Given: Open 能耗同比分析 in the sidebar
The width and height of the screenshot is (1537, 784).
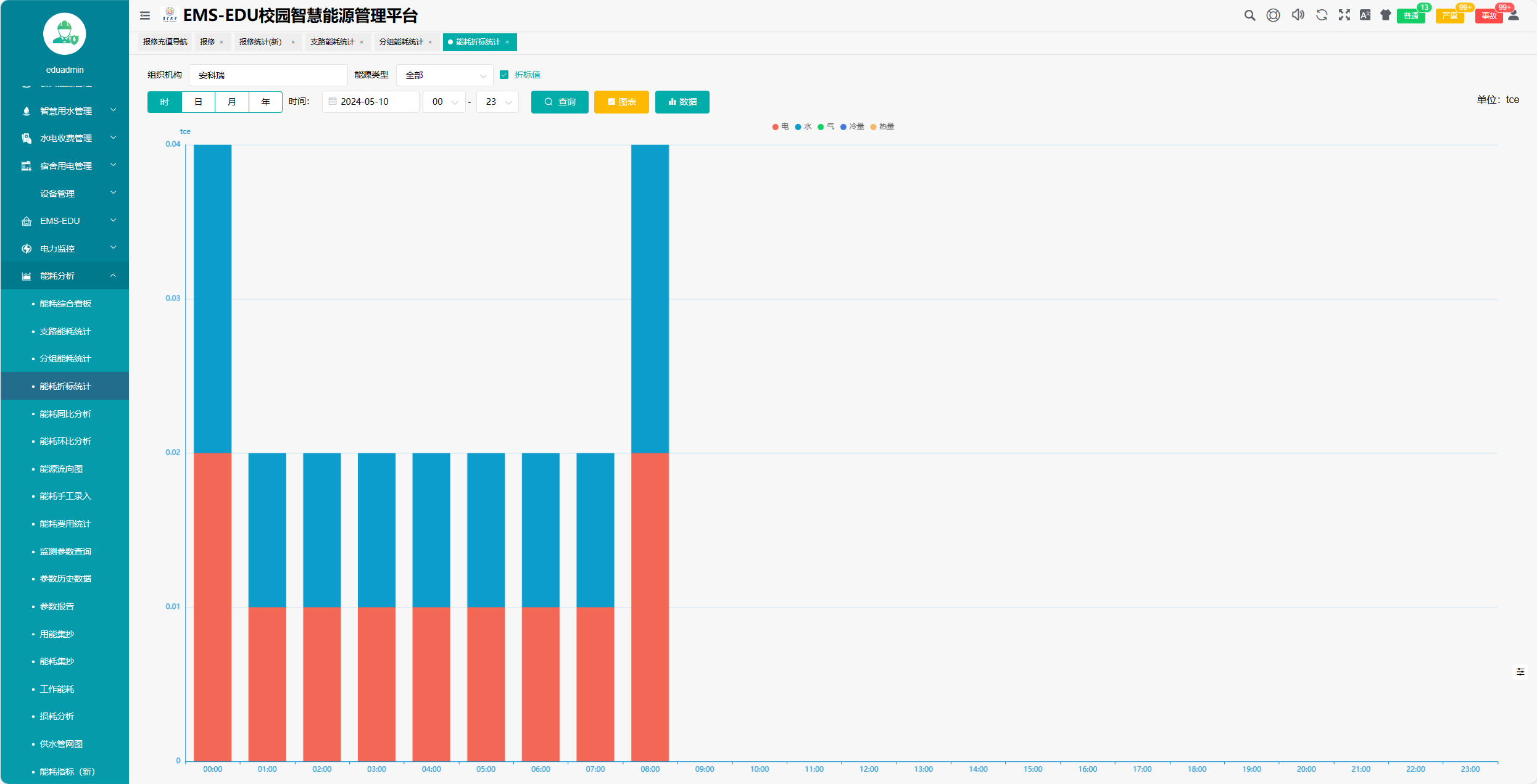Looking at the screenshot, I should coord(65,414).
